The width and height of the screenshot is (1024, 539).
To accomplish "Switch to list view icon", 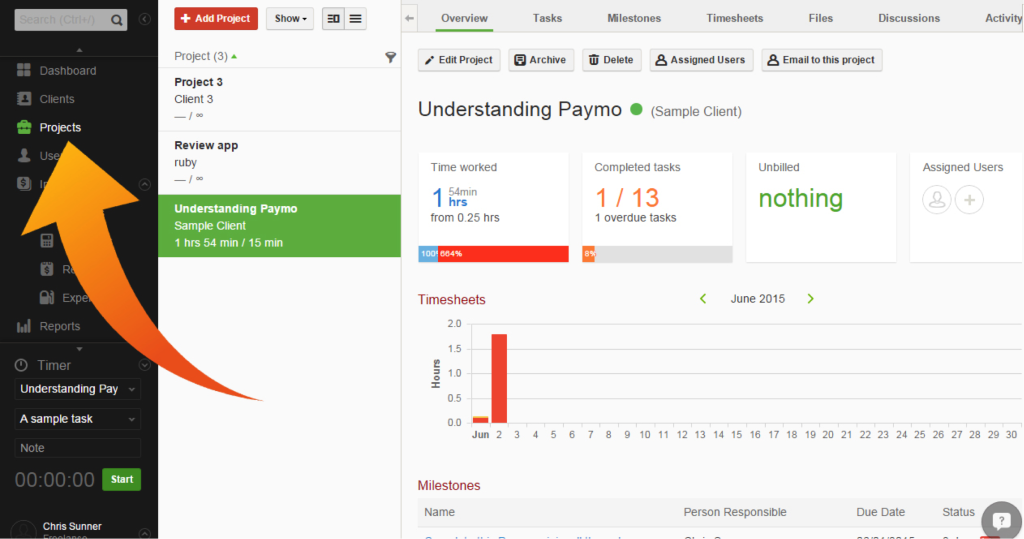I will click(355, 19).
